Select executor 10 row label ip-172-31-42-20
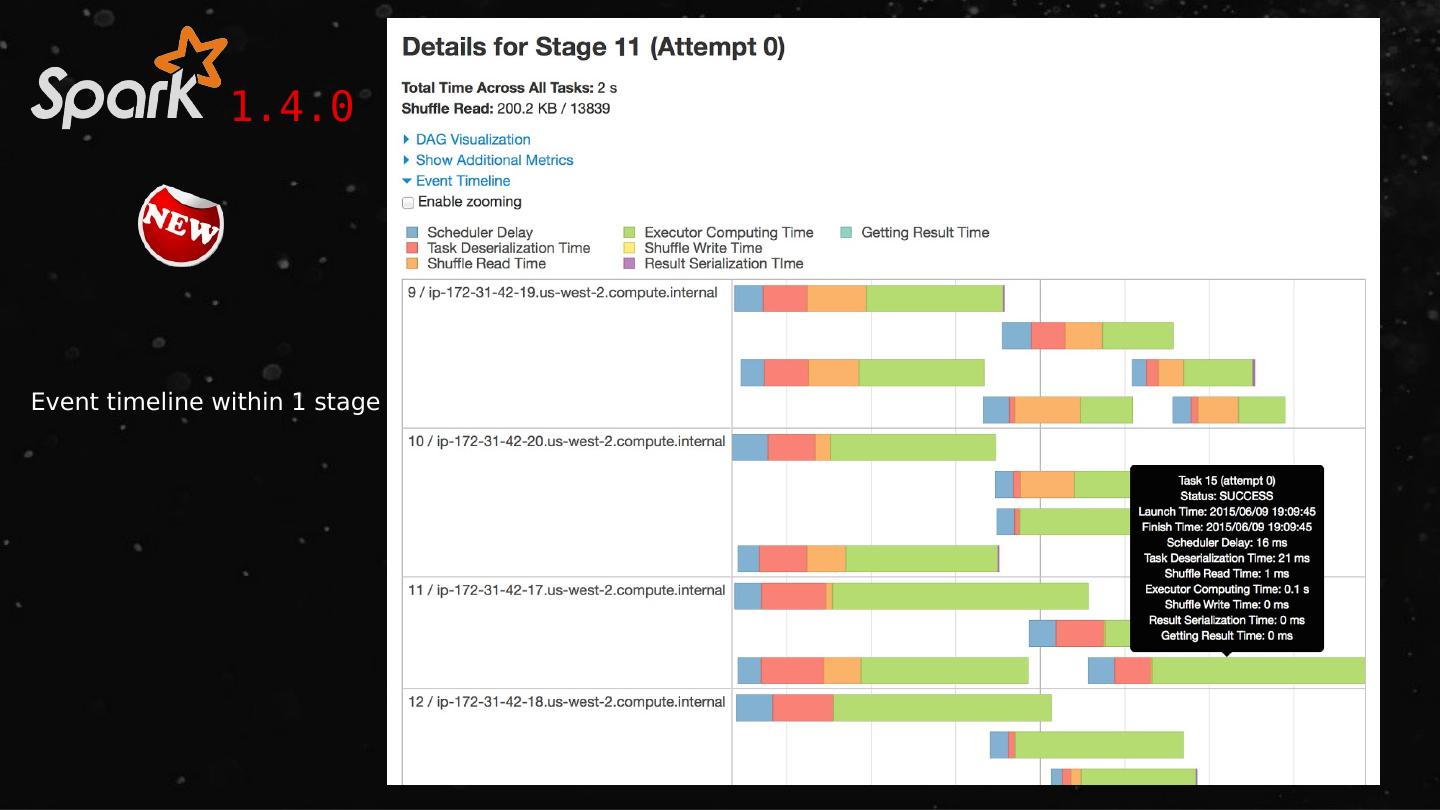1440x810 pixels. coord(566,442)
